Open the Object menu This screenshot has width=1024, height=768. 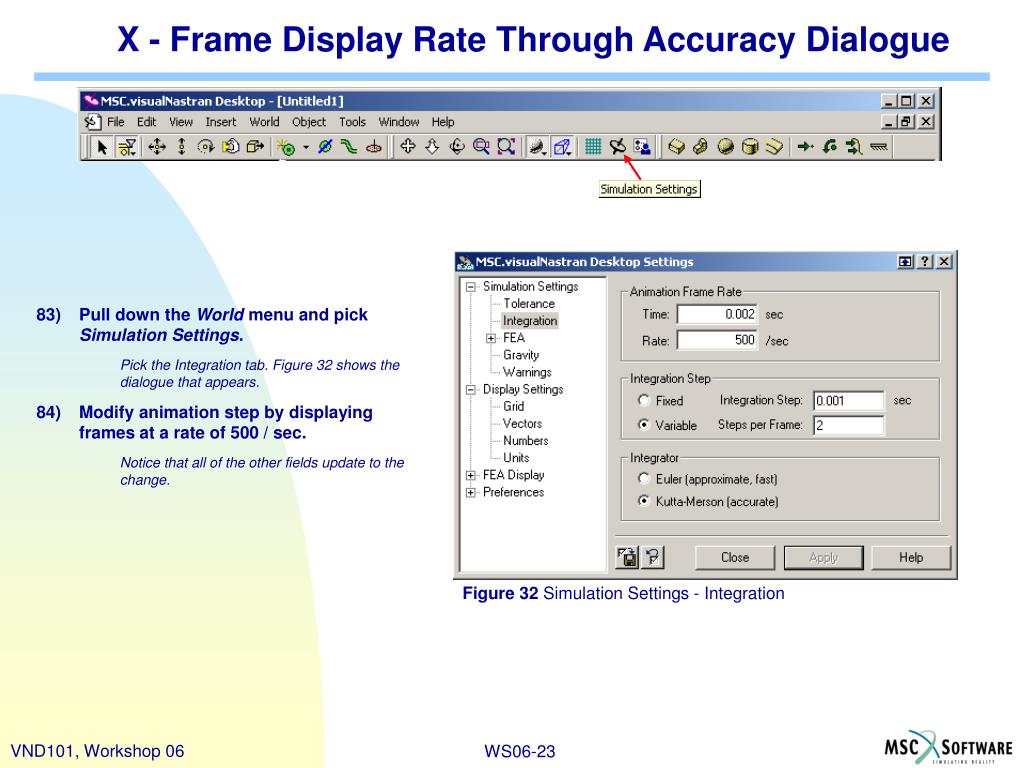point(309,122)
